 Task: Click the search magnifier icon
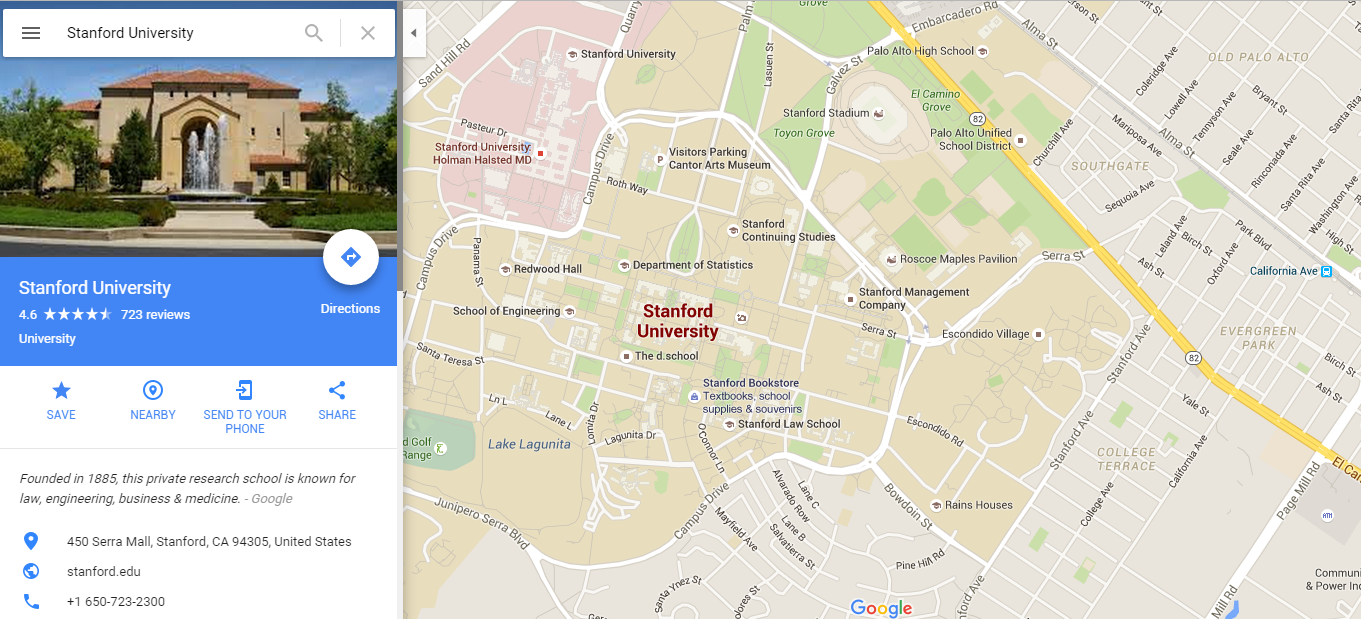pos(314,33)
